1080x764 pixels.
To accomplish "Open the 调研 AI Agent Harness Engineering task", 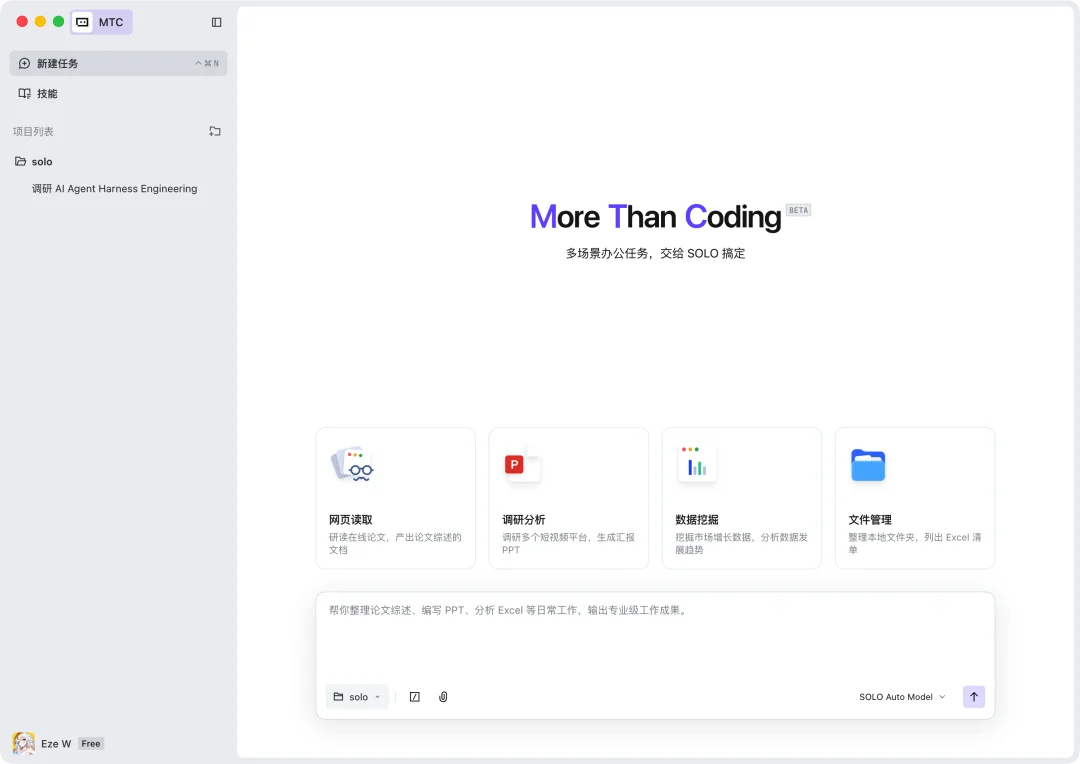I will pos(116,188).
